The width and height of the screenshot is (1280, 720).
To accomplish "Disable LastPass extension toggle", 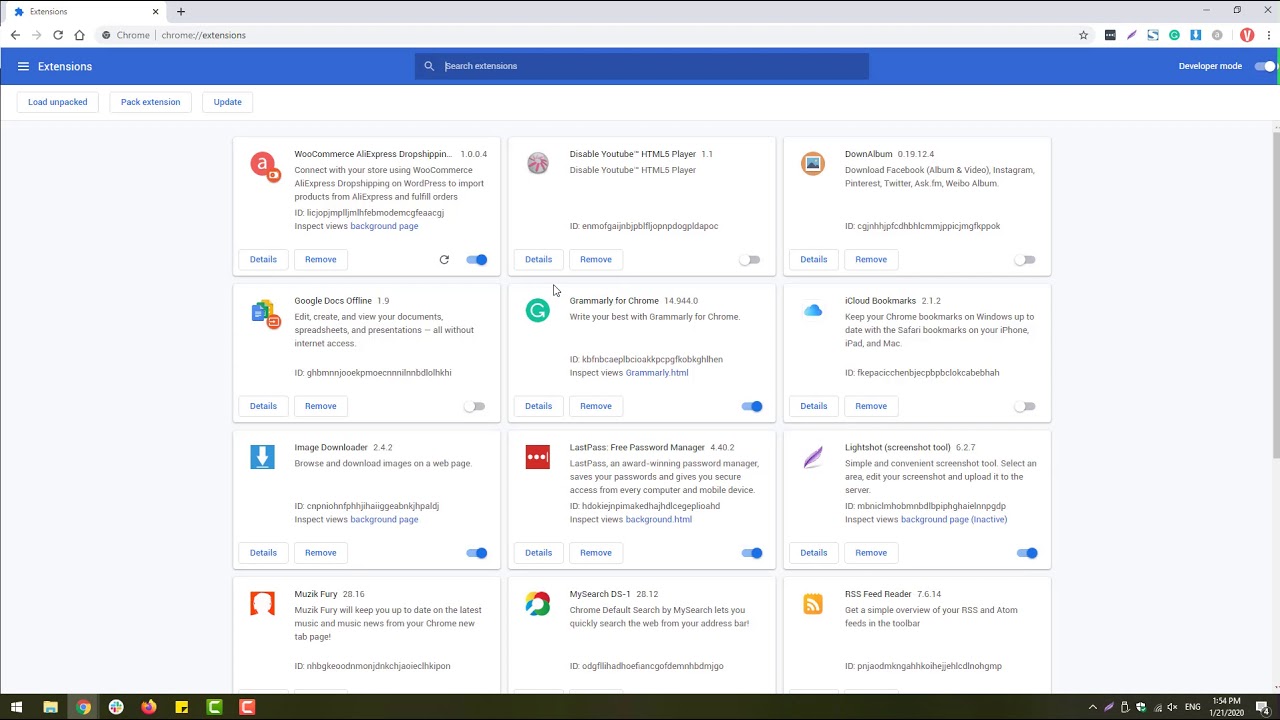I will pyautogui.click(x=752, y=553).
